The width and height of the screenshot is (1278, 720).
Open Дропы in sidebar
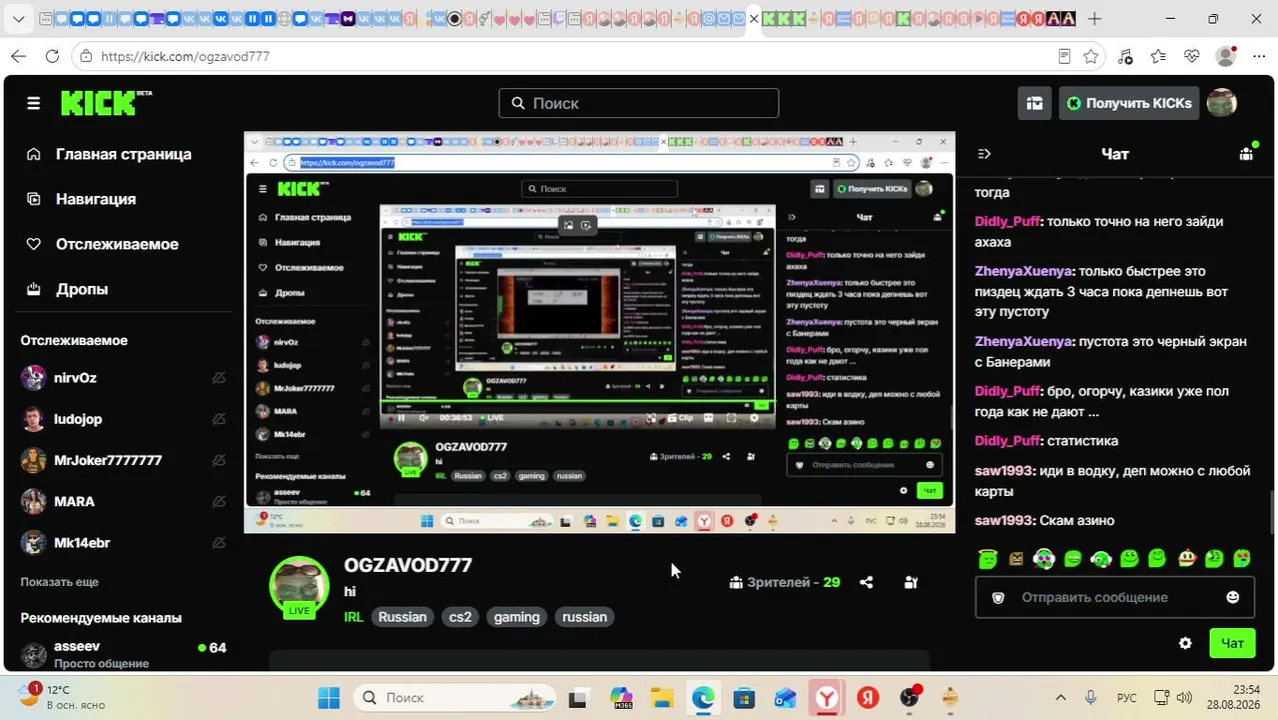[81, 289]
